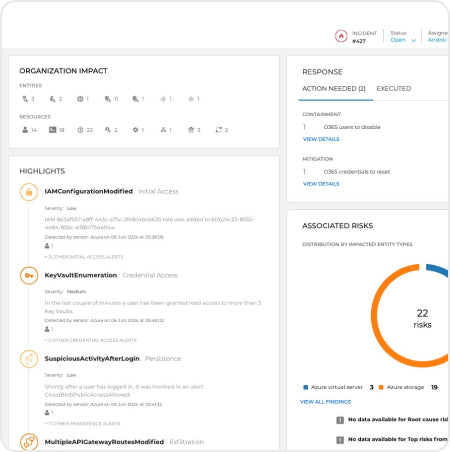The width and height of the screenshot is (450, 452).
Task: Click user icon under IAMConfigurationModified alert
Action: [47, 246]
